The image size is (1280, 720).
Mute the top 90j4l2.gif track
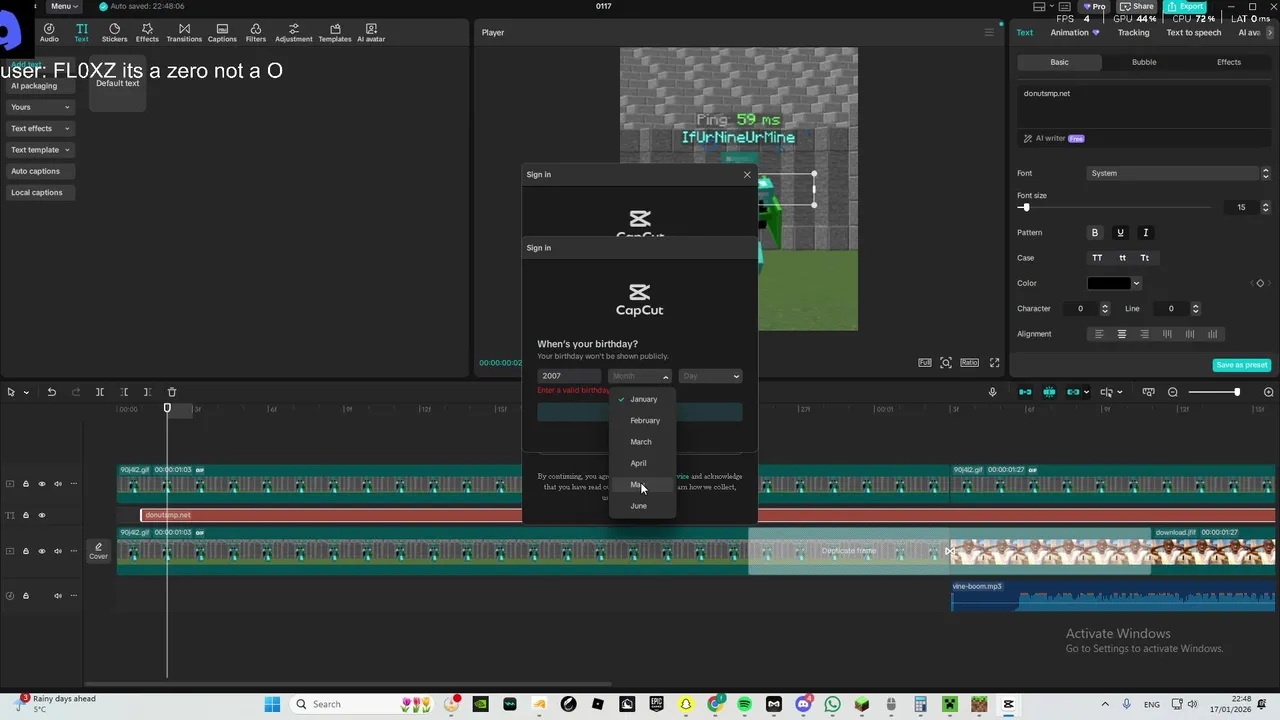point(58,484)
